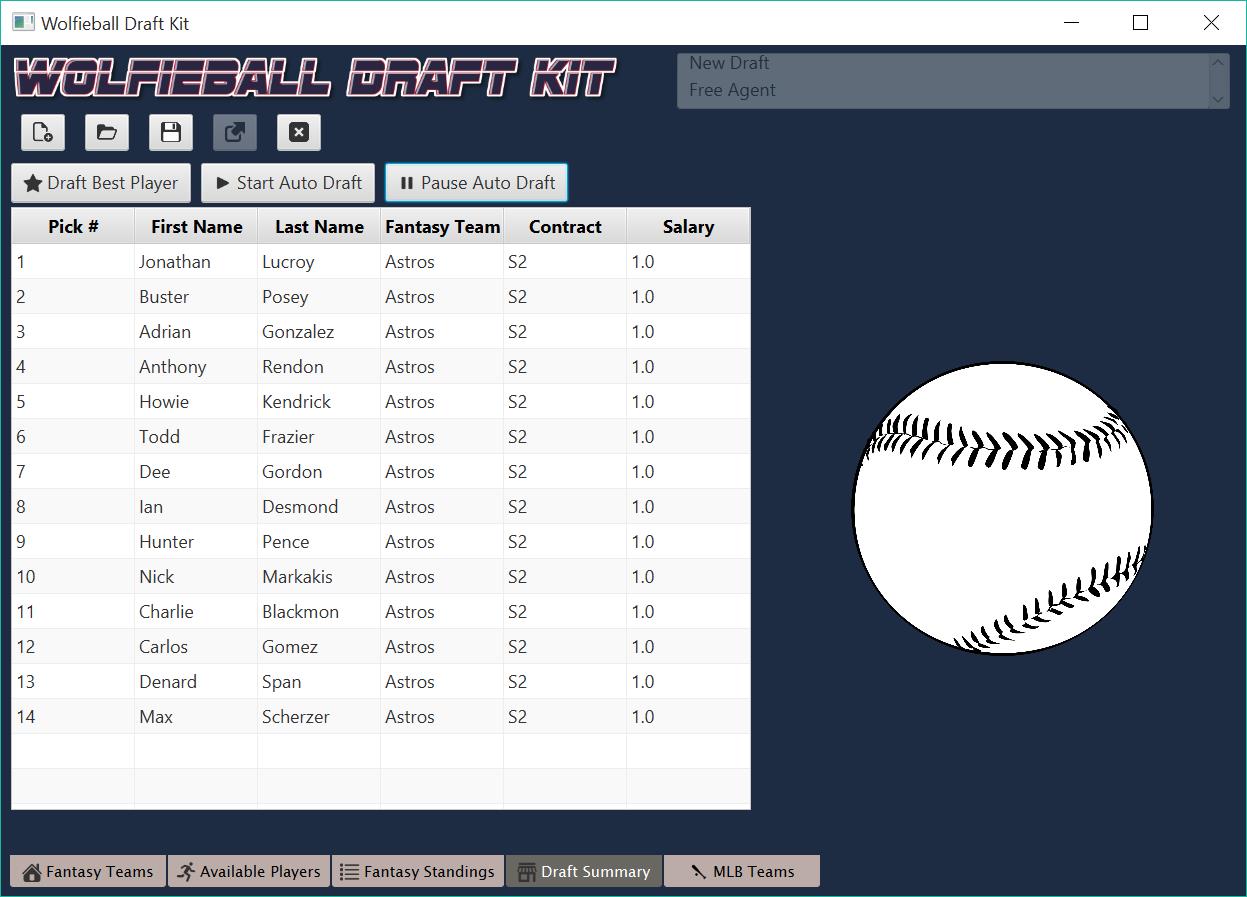Export the draft using the export arrow icon
1247x897 pixels.
234,132
